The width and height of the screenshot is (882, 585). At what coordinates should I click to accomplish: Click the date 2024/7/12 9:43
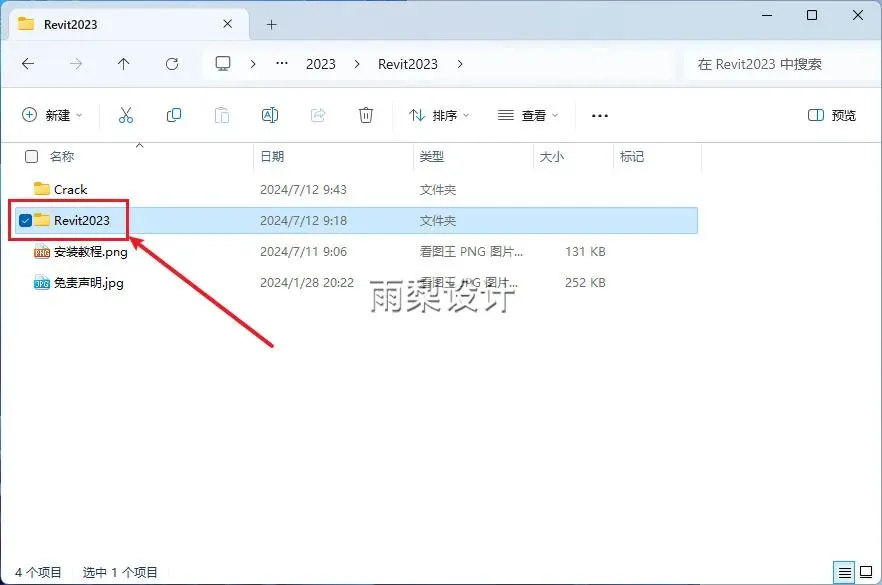pyautogui.click(x=303, y=190)
